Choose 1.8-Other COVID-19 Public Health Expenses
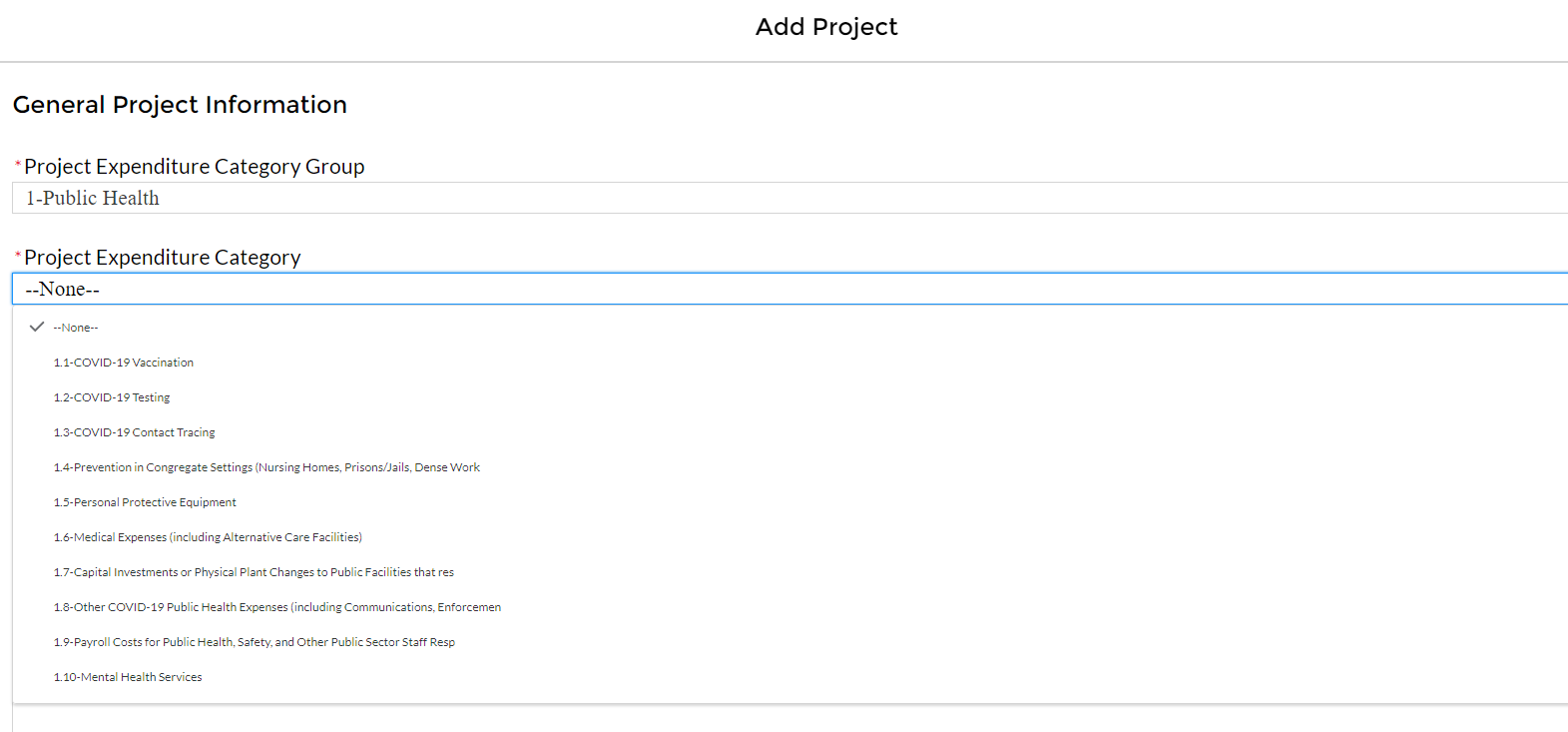The height and width of the screenshot is (732, 1568). pyautogui.click(x=277, y=607)
